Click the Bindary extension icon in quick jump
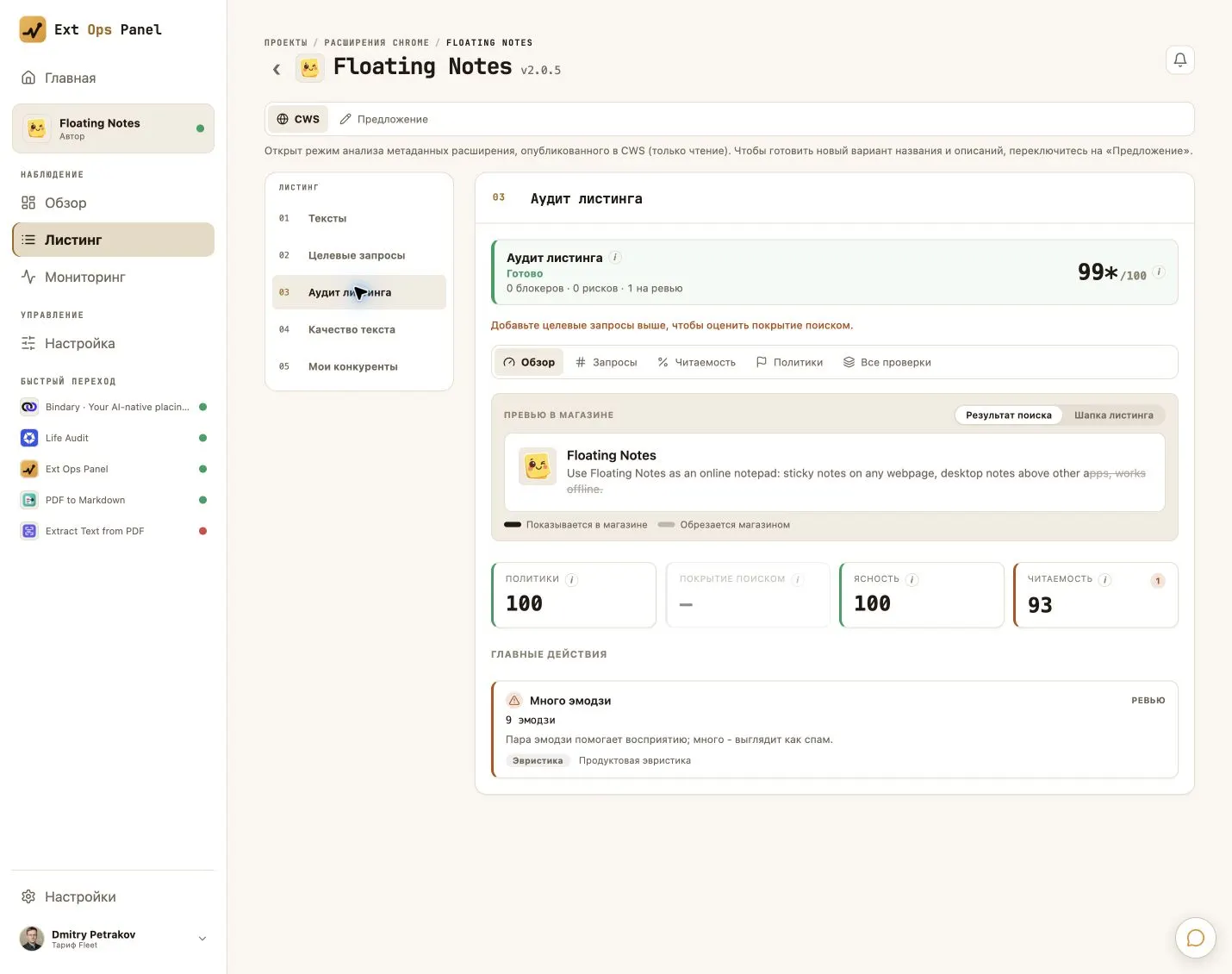Viewport: 1232px width, 974px height. pos(29,407)
